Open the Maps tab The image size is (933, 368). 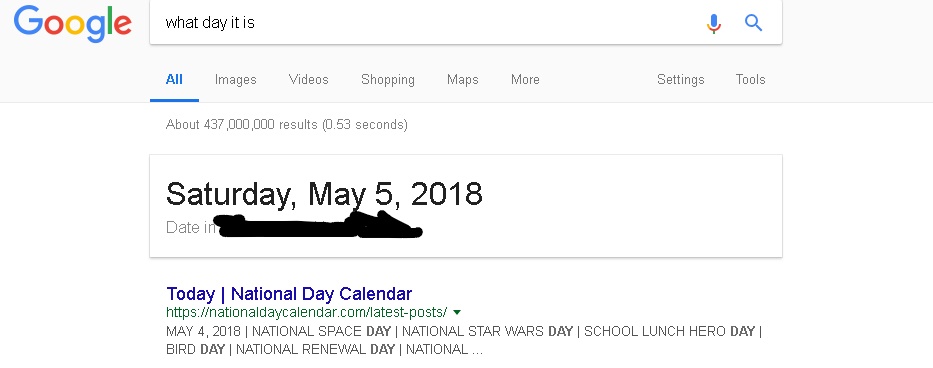pyautogui.click(x=462, y=80)
